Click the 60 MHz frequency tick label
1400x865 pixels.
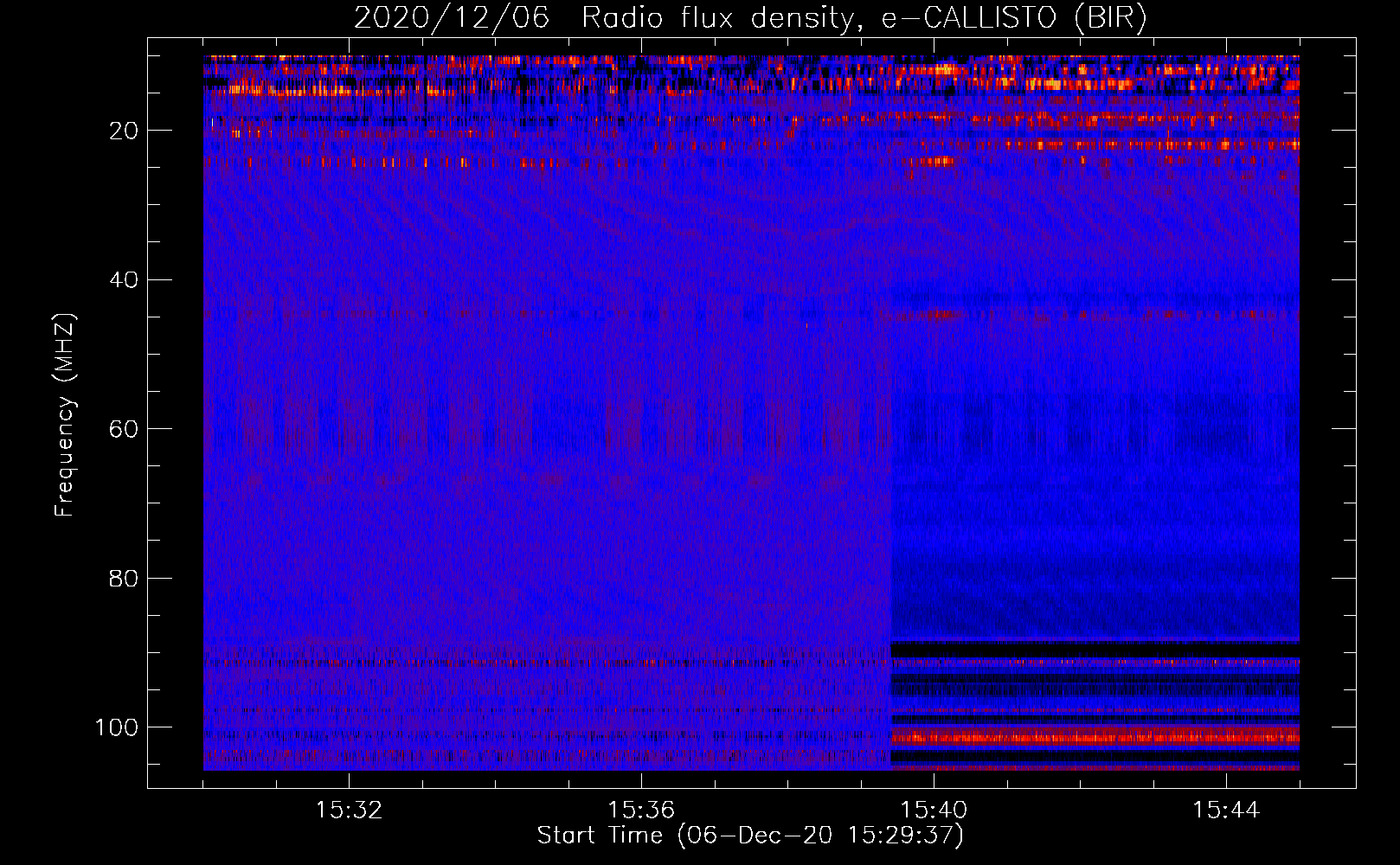tap(124, 429)
